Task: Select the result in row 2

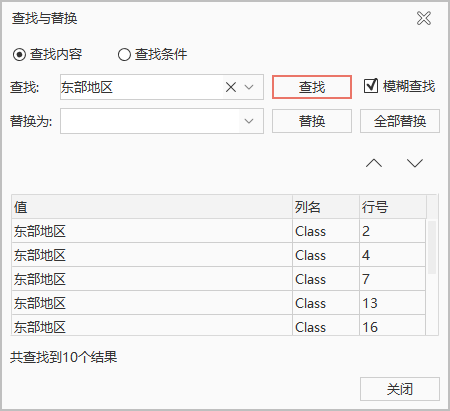Action: [219, 231]
